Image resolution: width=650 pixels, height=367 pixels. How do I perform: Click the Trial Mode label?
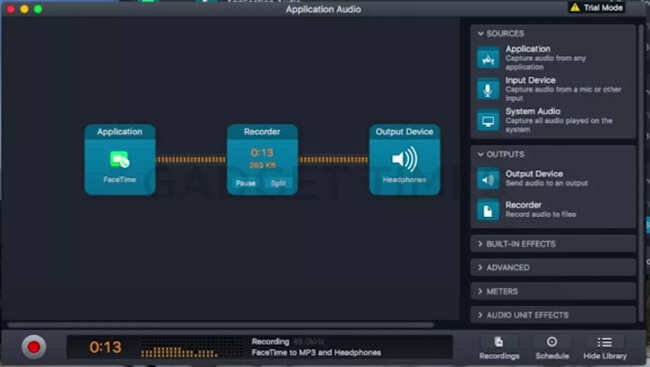(603, 7)
